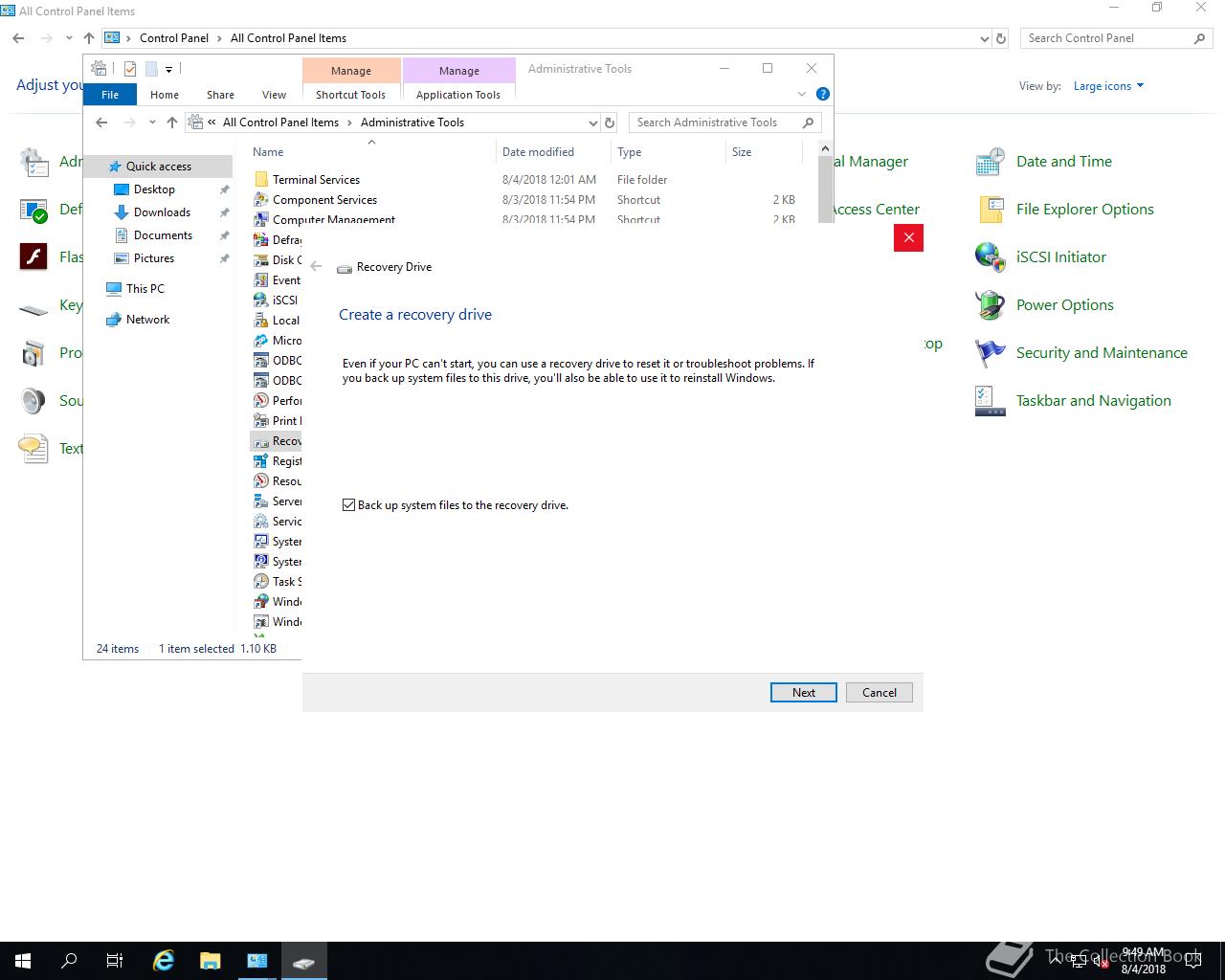Refresh the Administrative Tools folder
The image size is (1225, 980).
pos(610,122)
